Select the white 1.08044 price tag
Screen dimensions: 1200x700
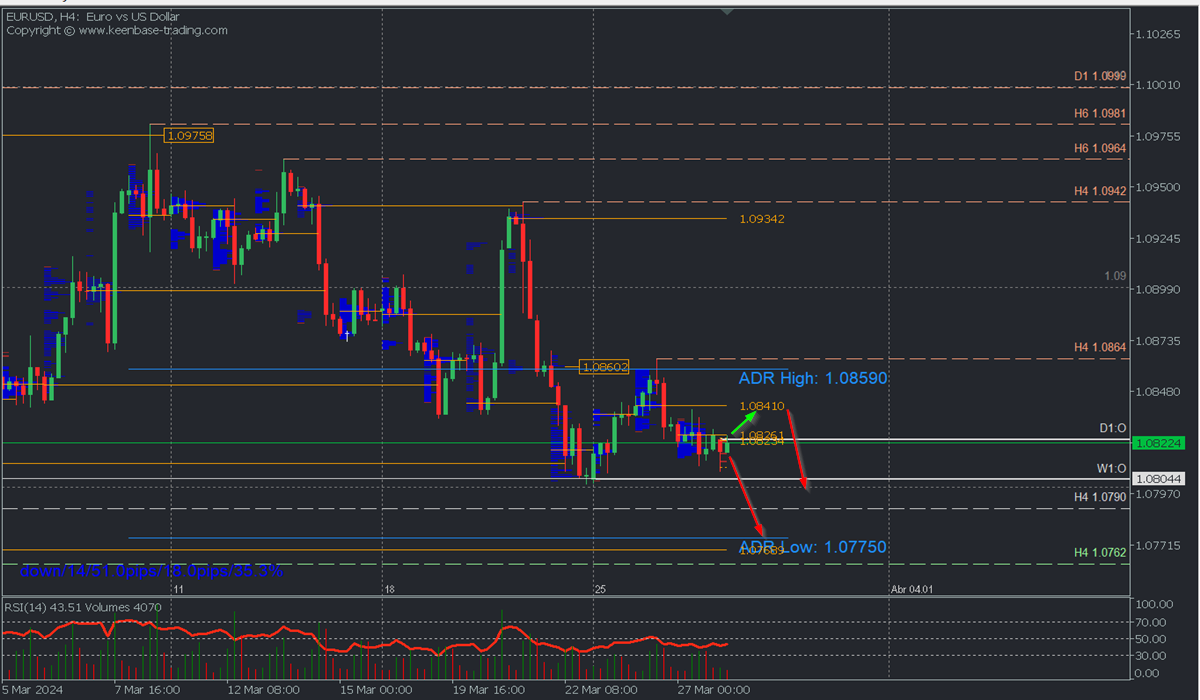pos(1160,479)
